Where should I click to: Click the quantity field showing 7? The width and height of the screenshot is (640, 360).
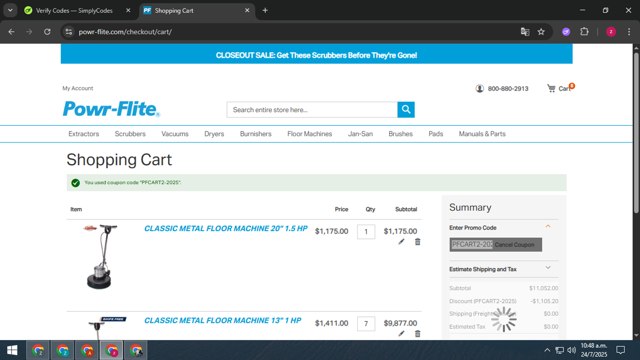366,324
